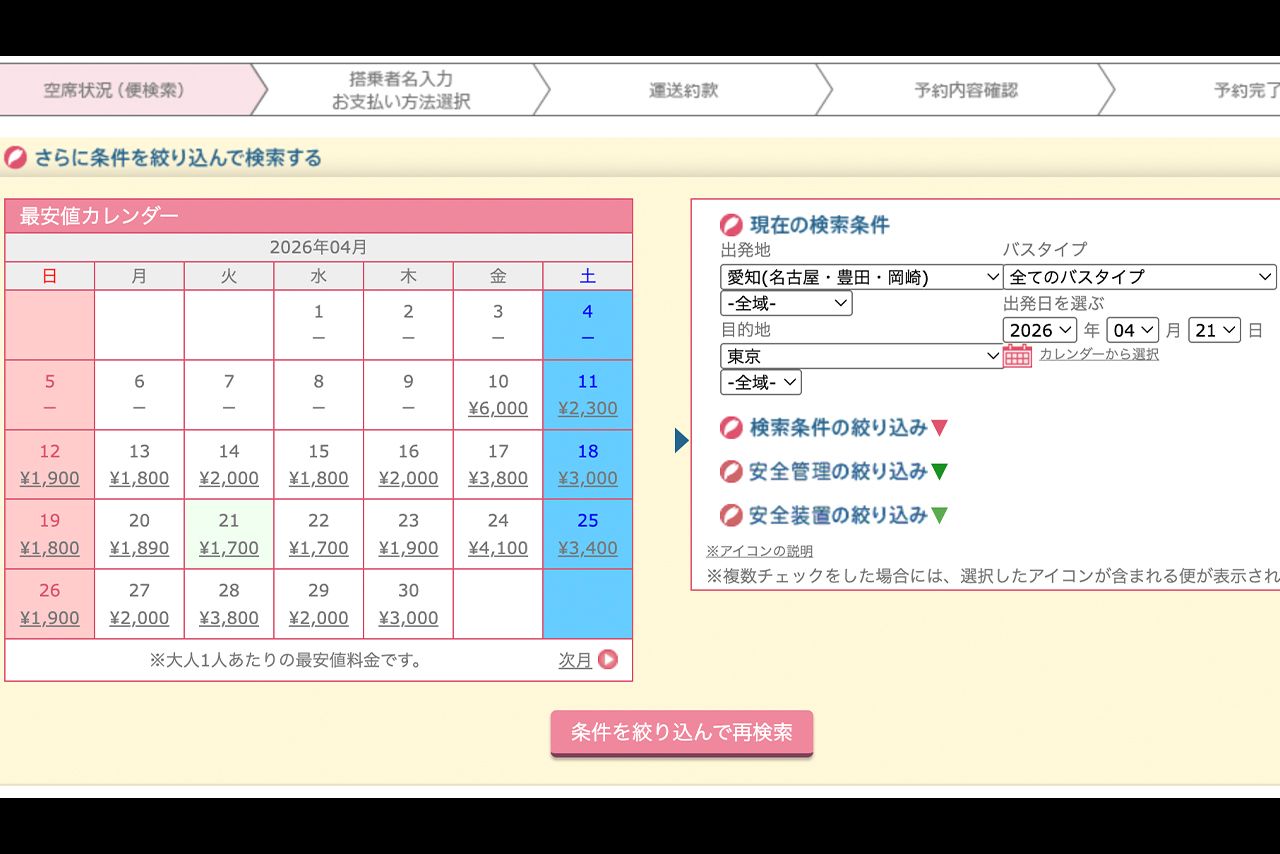The image size is (1280, 854).
Task: Open the 目的地 destination dropdown showing 東京
Action: (x=860, y=356)
